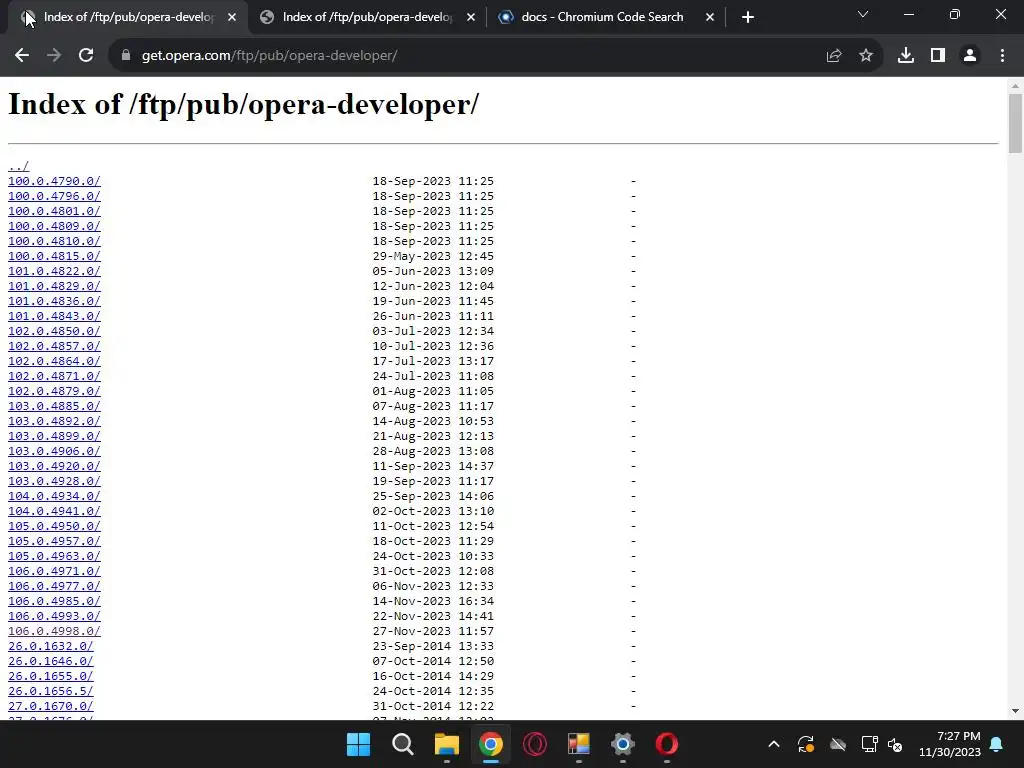Click the scrollbar down arrow

(x=1015, y=711)
